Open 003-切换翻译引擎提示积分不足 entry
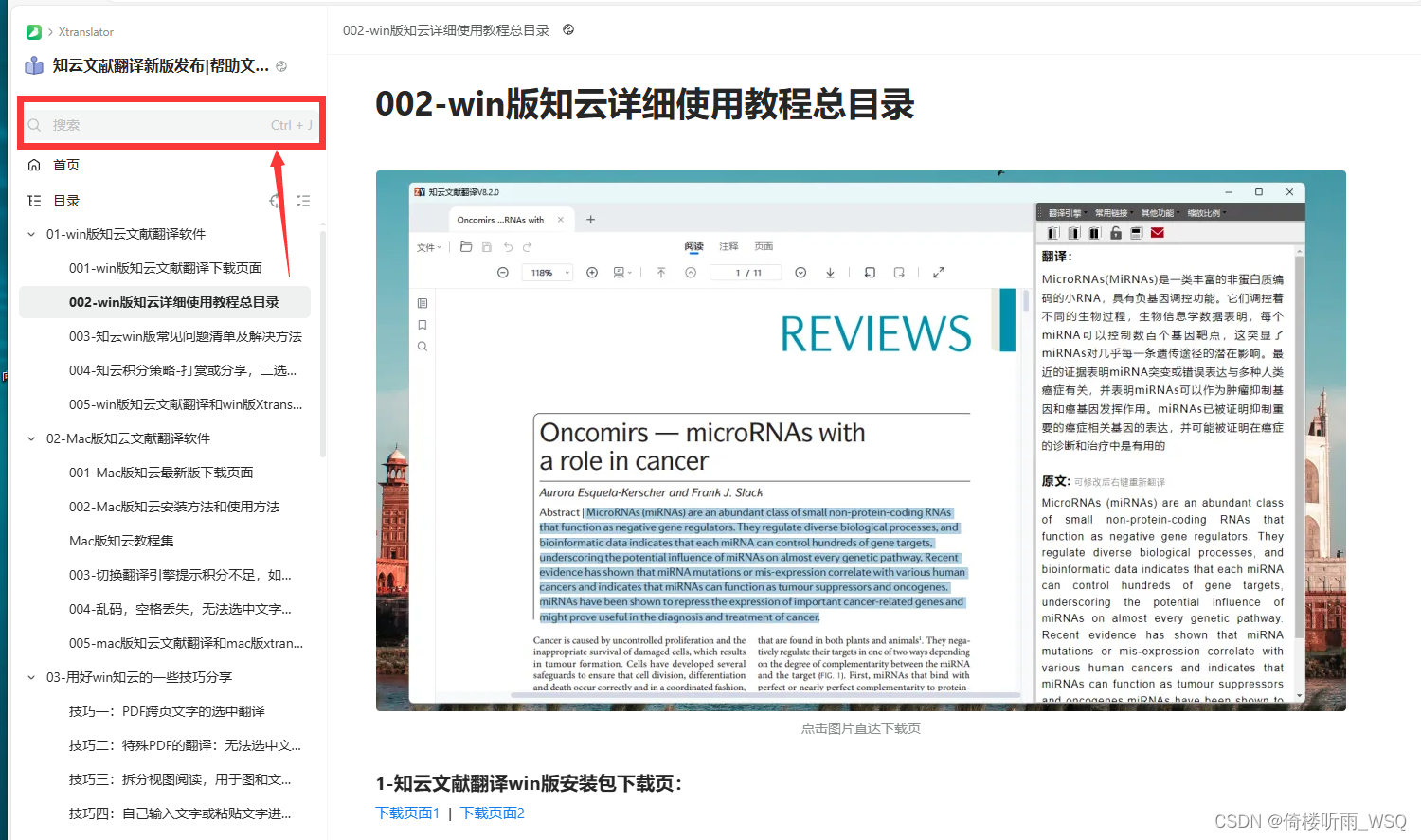 coord(180,575)
